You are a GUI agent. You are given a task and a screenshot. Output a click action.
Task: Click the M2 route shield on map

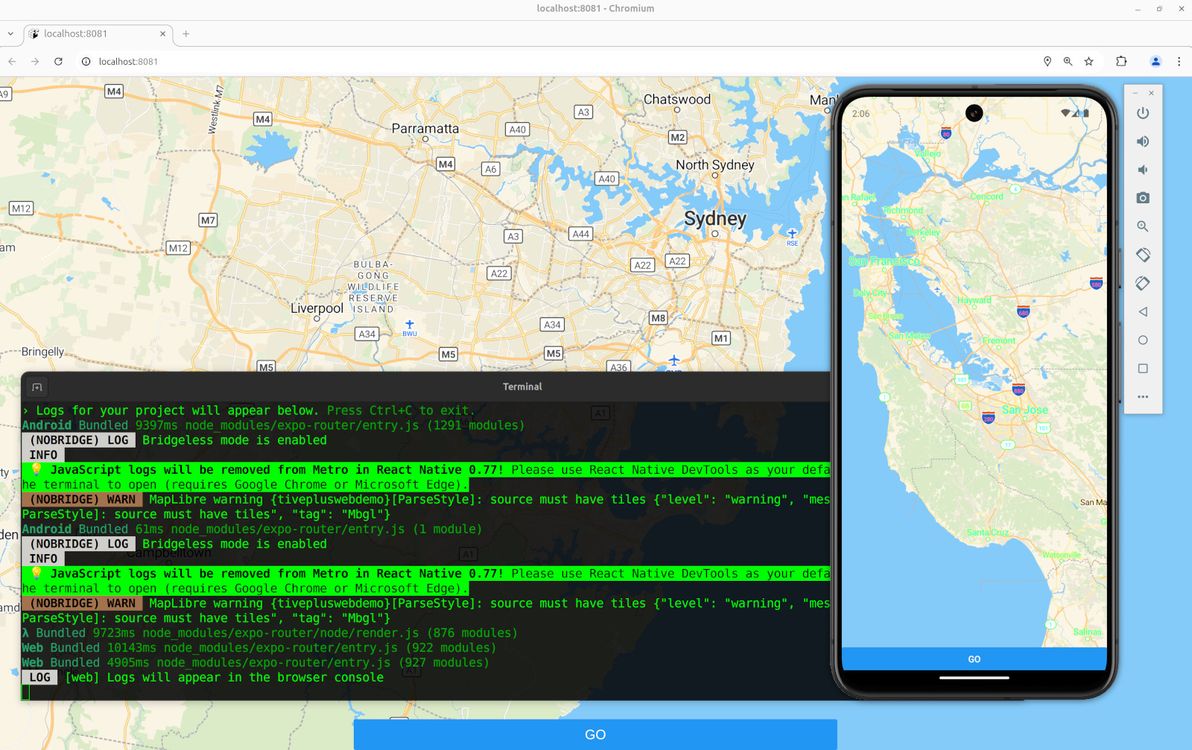[x=677, y=137]
